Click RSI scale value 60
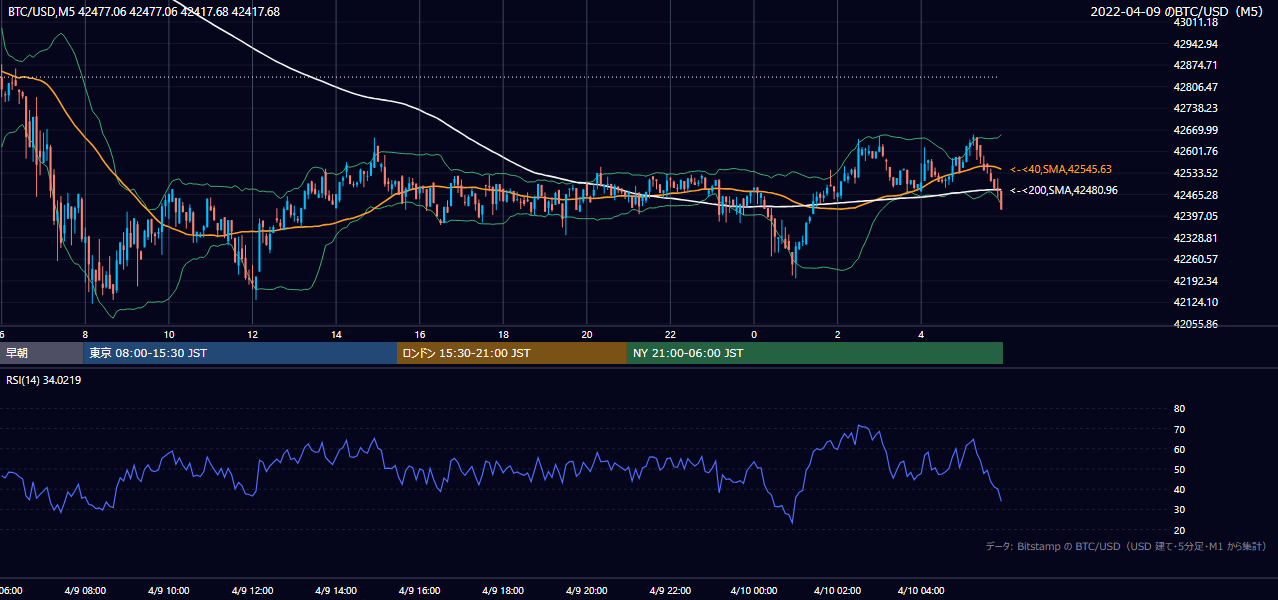The image size is (1278, 600). (x=1179, y=449)
